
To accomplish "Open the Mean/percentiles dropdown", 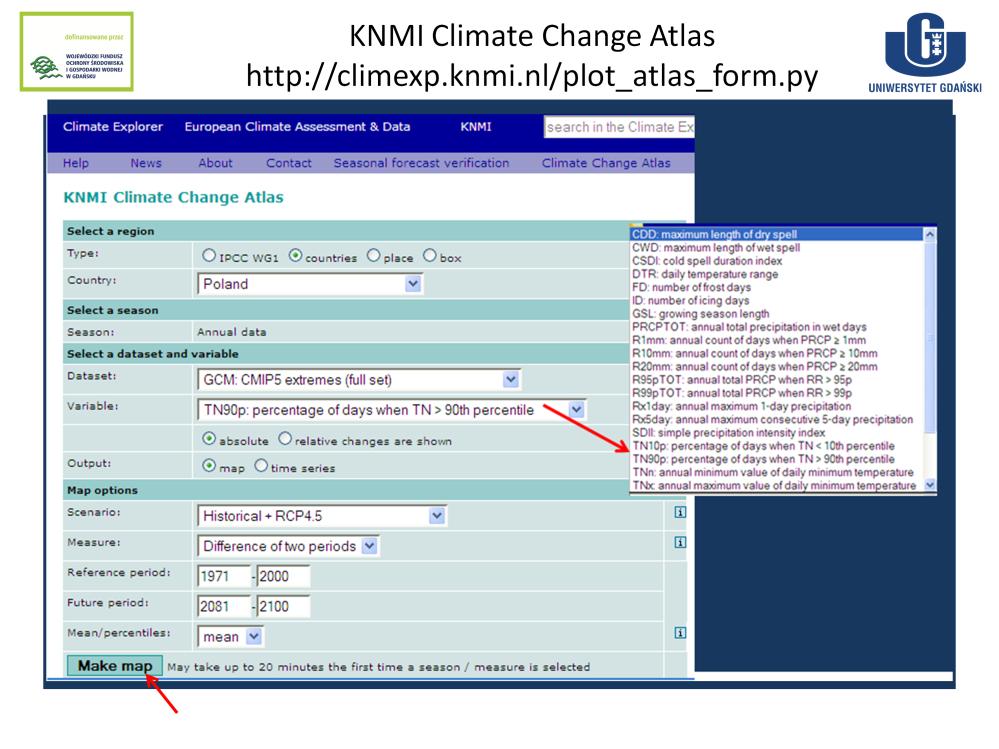I will coord(231,637).
